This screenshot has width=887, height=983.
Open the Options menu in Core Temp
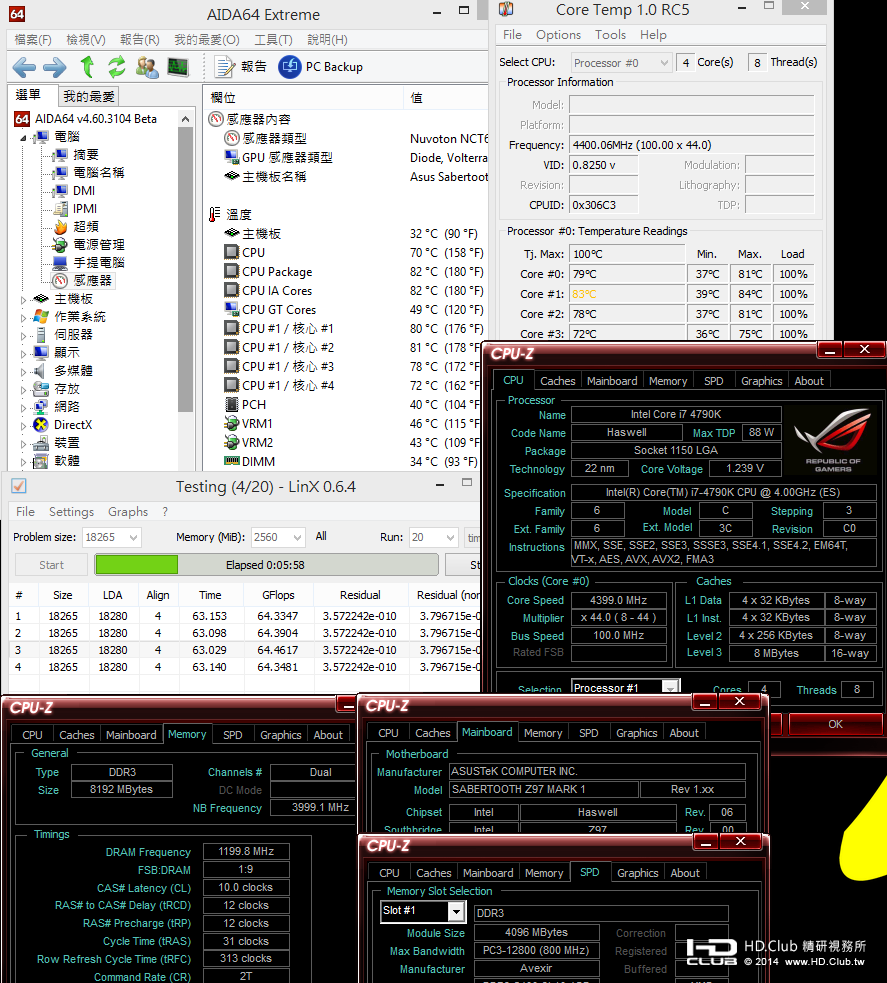[558, 35]
